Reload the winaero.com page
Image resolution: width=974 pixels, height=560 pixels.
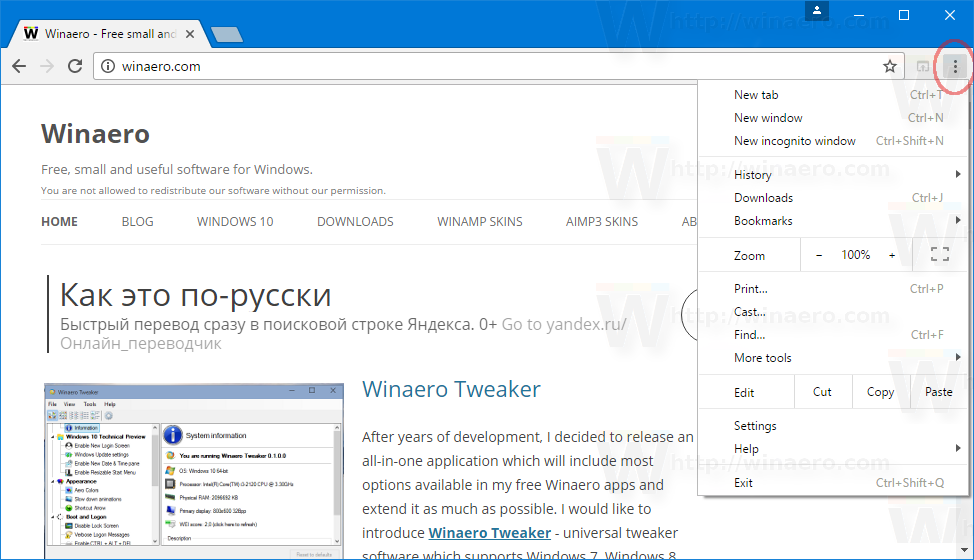tap(75, 66)
